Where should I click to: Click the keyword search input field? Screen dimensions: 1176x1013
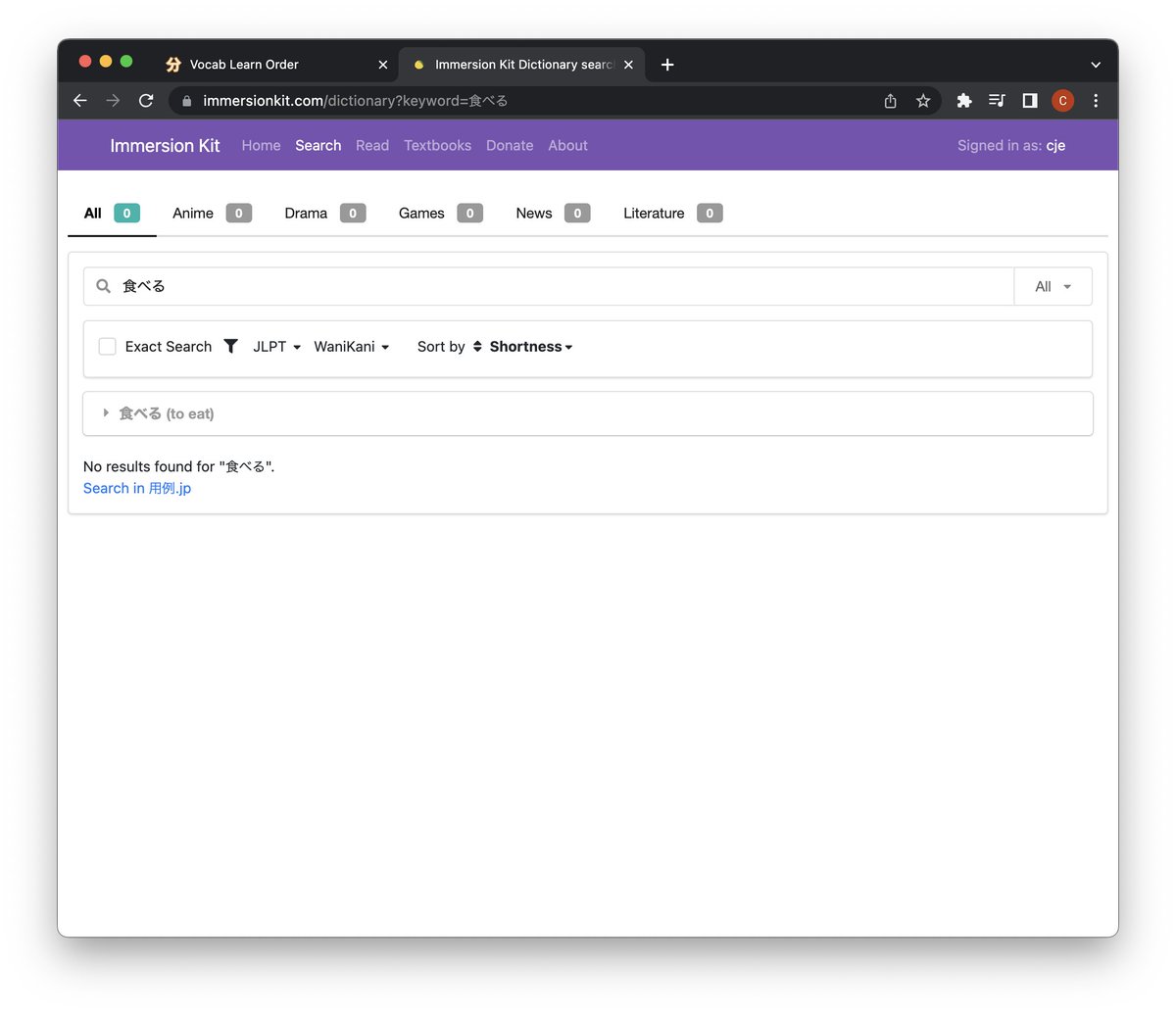[x=549, y=286]
